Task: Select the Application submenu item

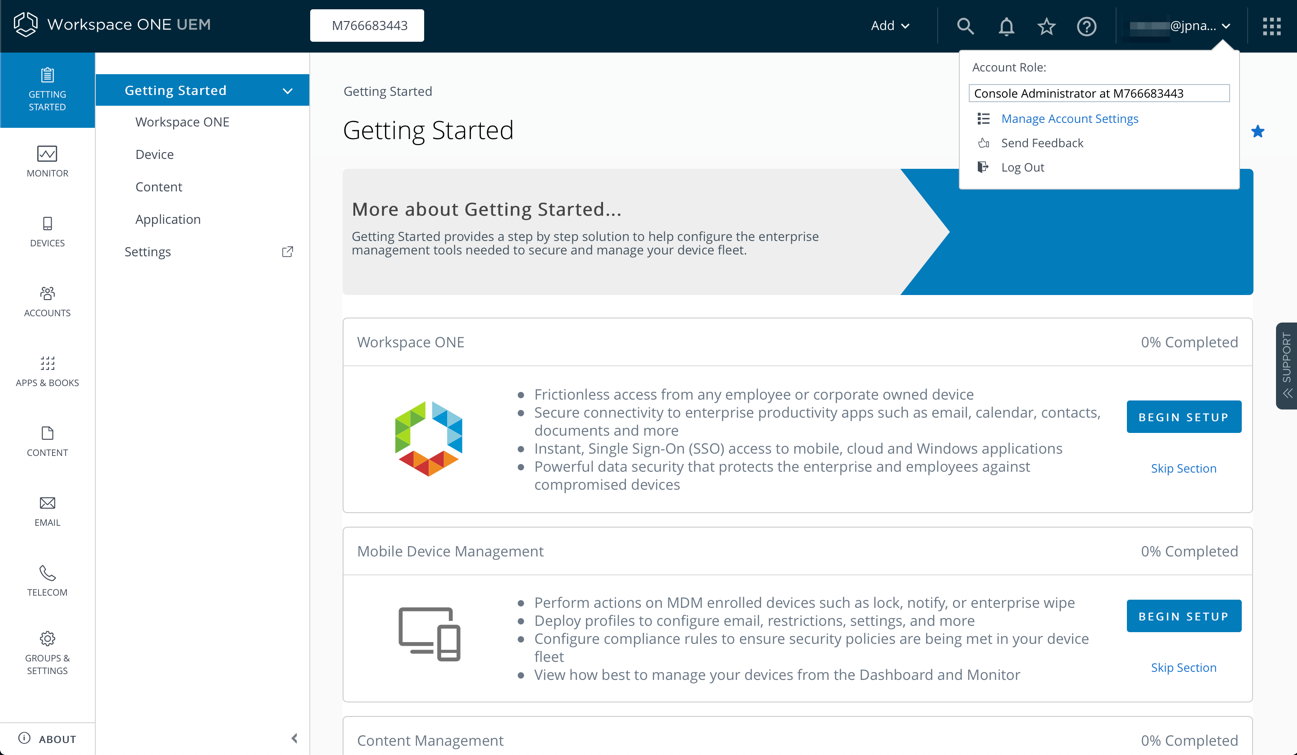Action: (x=168, y=219)
